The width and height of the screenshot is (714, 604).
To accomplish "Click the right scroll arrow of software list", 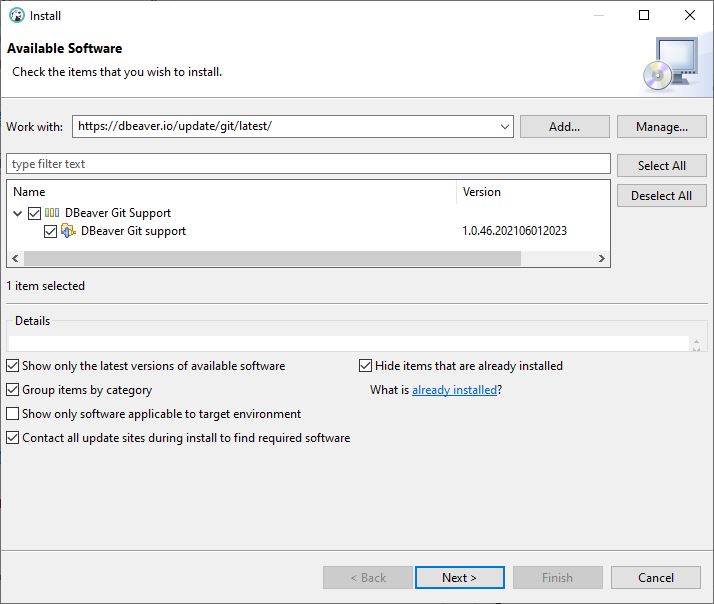I will pyautogui.click(x=602, y=258).
